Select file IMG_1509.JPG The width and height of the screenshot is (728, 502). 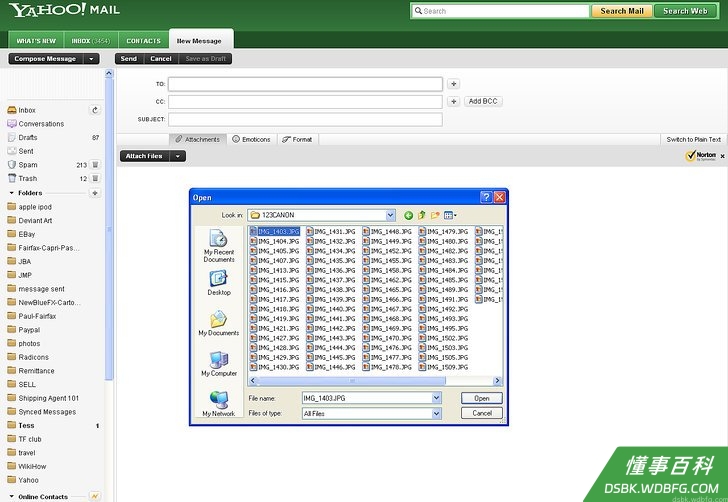click(443, 367)
